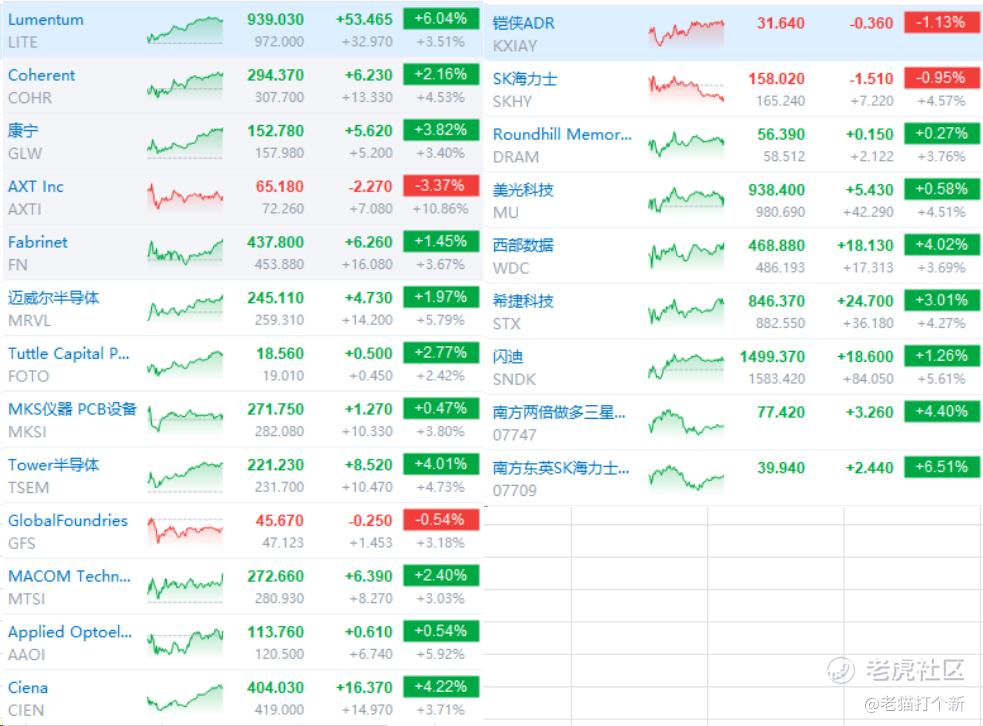Click the Ciena price 404.030
This screenshot has height=726, width=983.
275,688
